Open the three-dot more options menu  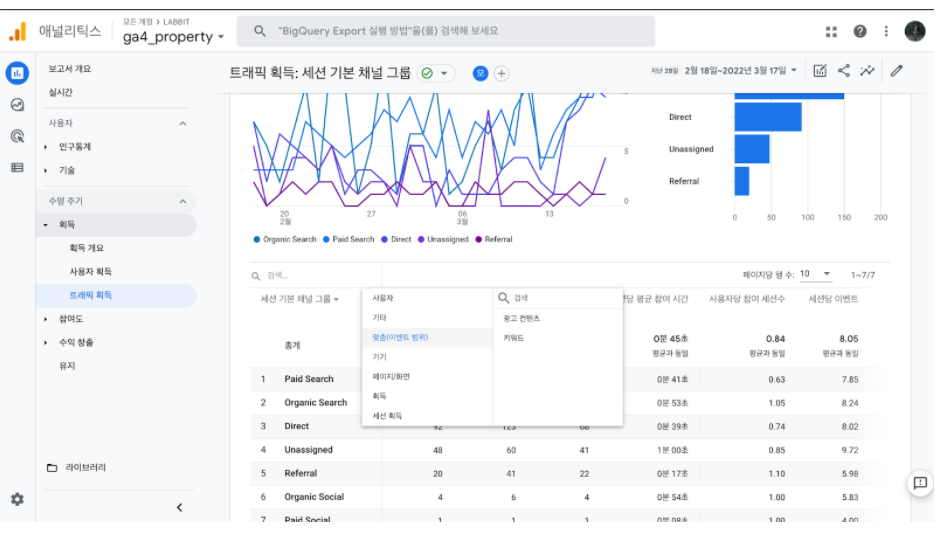[x=886, y=31]
